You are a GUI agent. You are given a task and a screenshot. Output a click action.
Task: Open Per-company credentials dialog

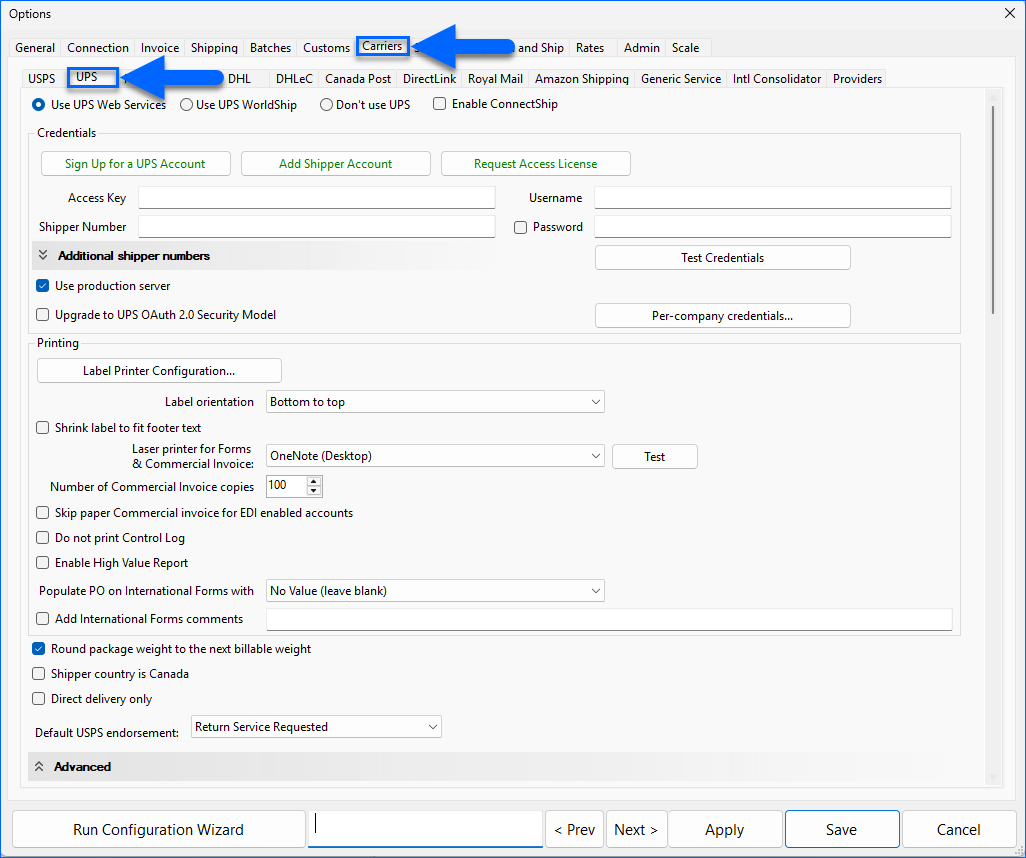[x=723, y=316]
